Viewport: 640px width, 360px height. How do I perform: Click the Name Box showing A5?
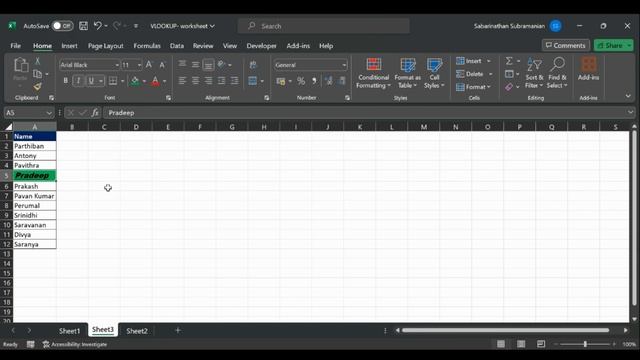click(29, 113)
